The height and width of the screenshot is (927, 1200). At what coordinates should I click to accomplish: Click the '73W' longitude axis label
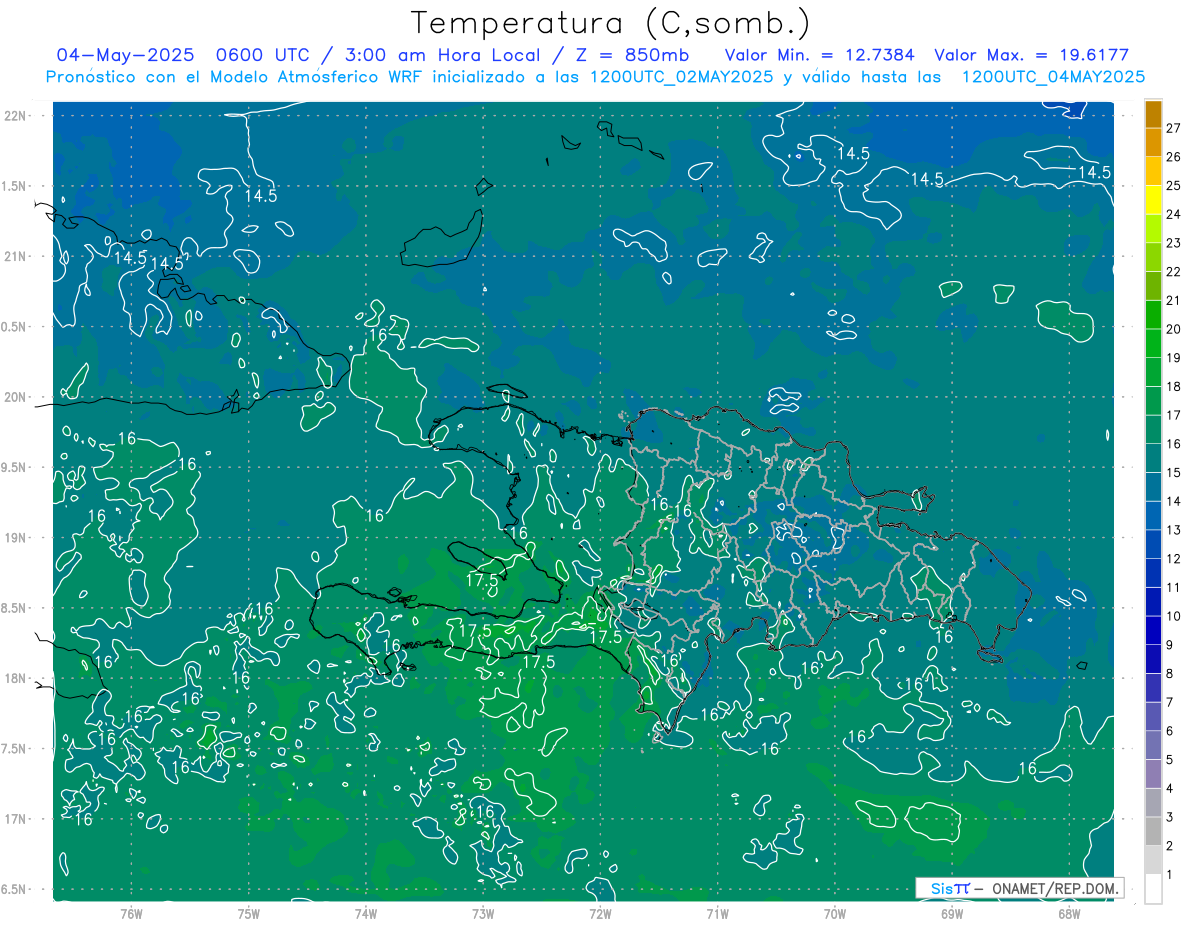483,913
